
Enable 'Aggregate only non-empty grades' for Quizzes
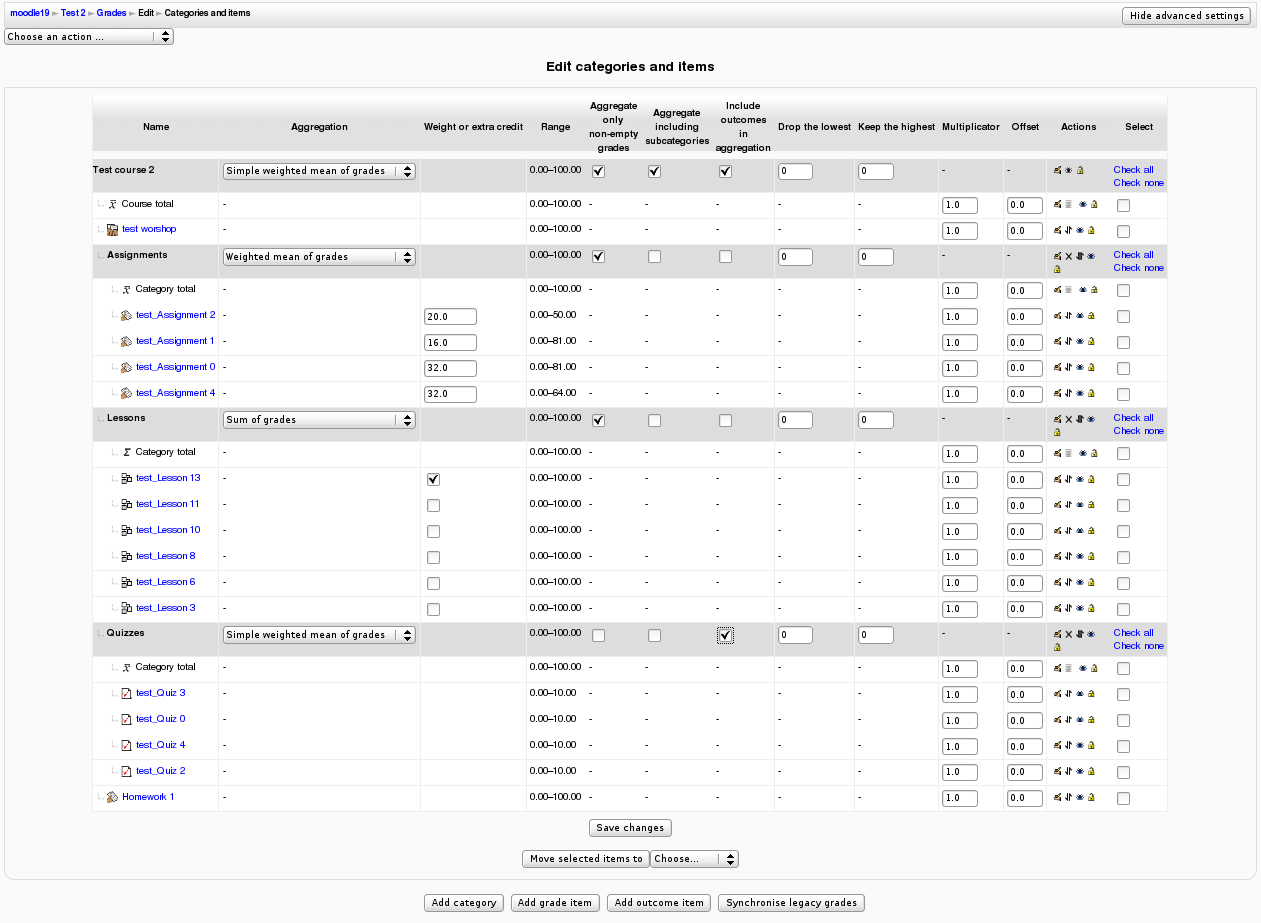(598, 635)
